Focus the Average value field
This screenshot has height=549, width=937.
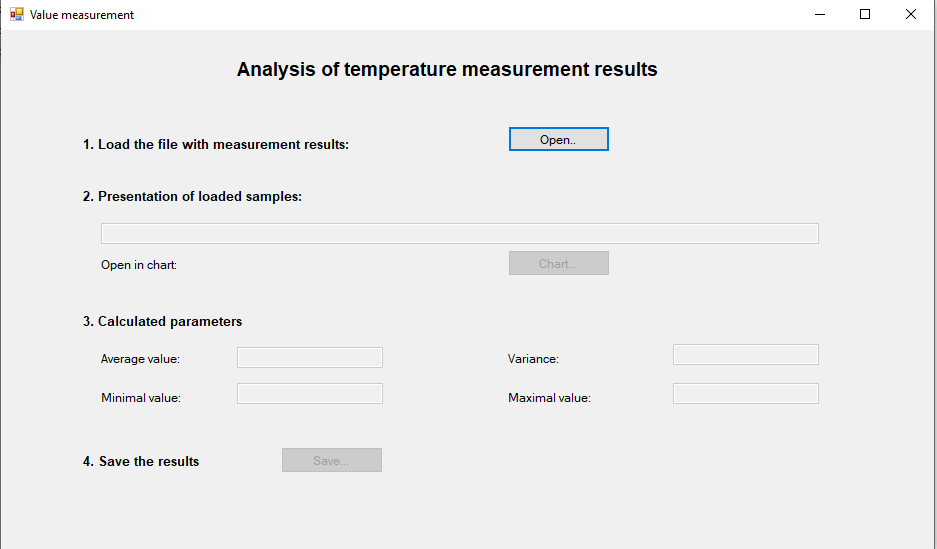[x=310, y=358]
